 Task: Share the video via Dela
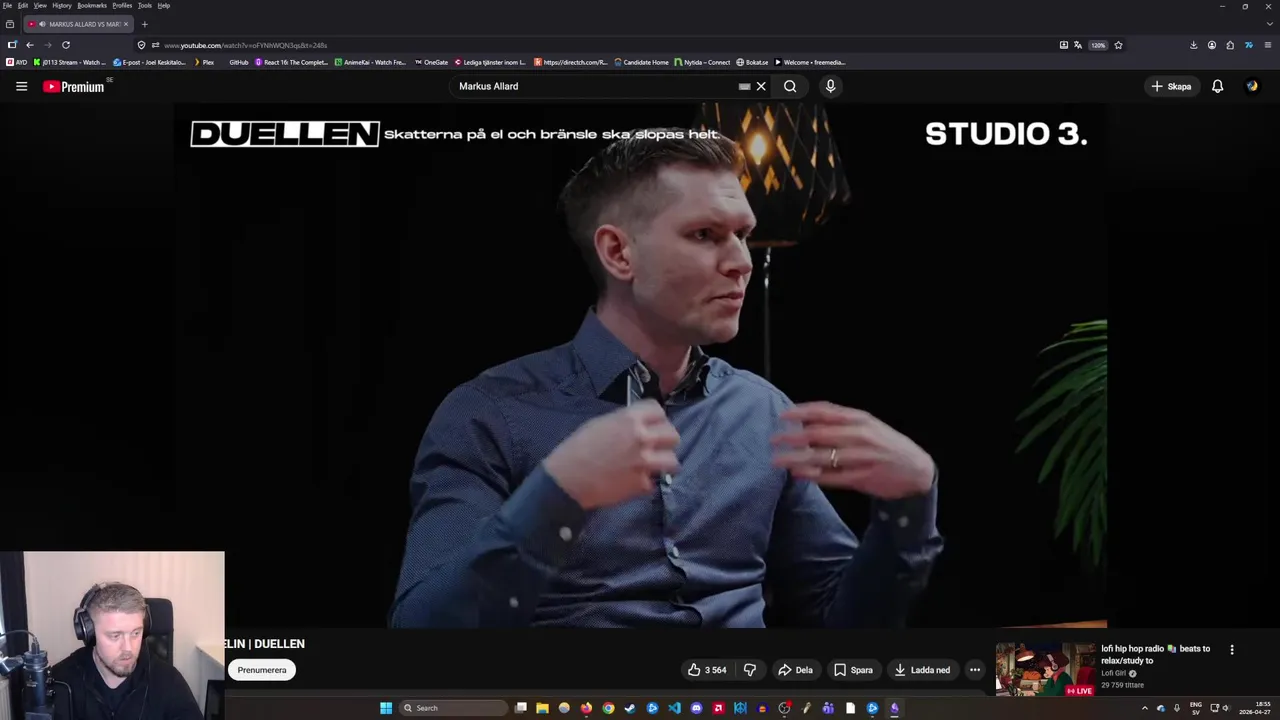pos(796,670)
